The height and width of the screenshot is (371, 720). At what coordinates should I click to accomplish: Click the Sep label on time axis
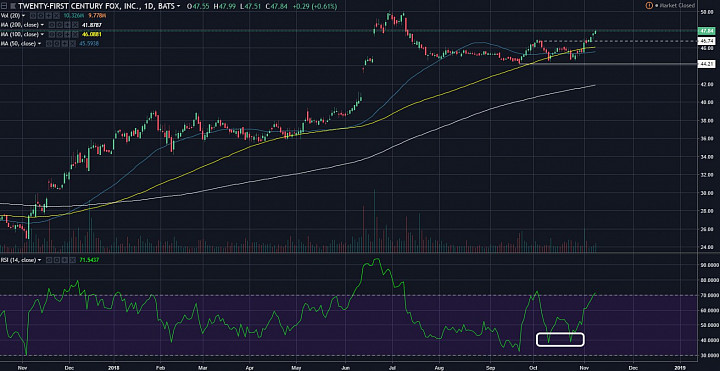click(491, 368)
